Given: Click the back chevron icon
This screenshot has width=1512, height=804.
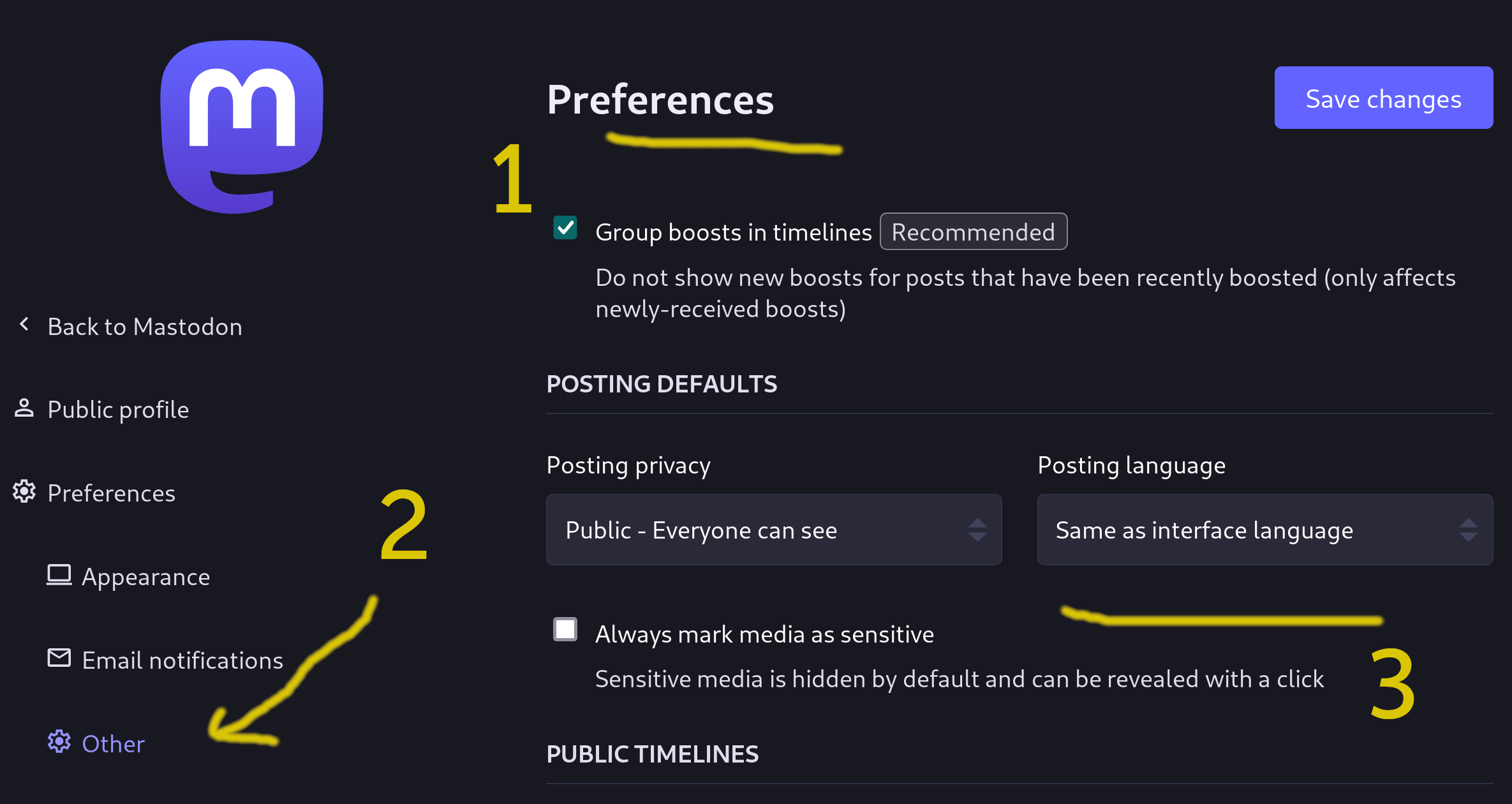Looking at the screenshot, I should pyautogui.click(x=24, y=325).
